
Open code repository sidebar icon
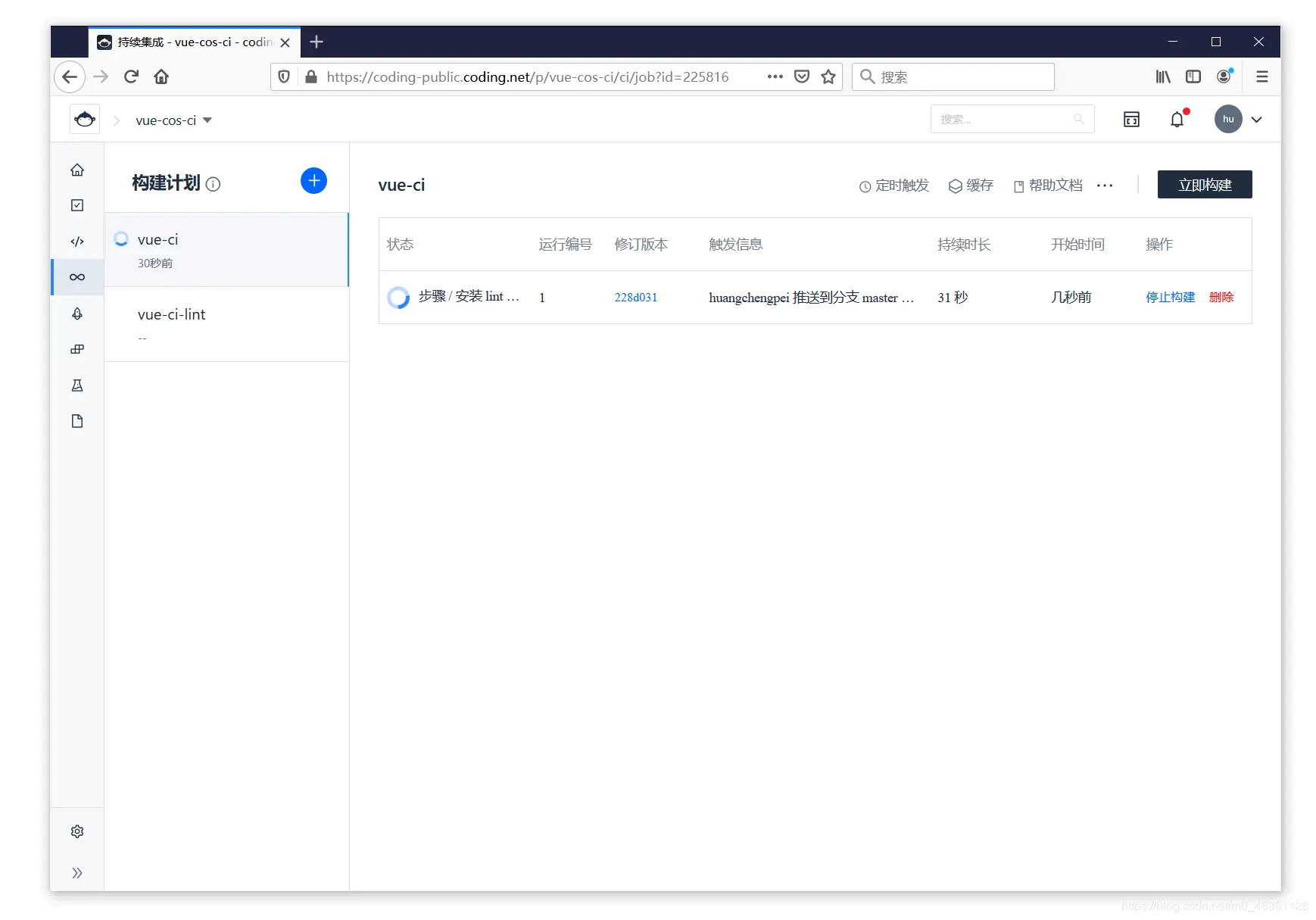pyautogui.click(x=77, y=242)
